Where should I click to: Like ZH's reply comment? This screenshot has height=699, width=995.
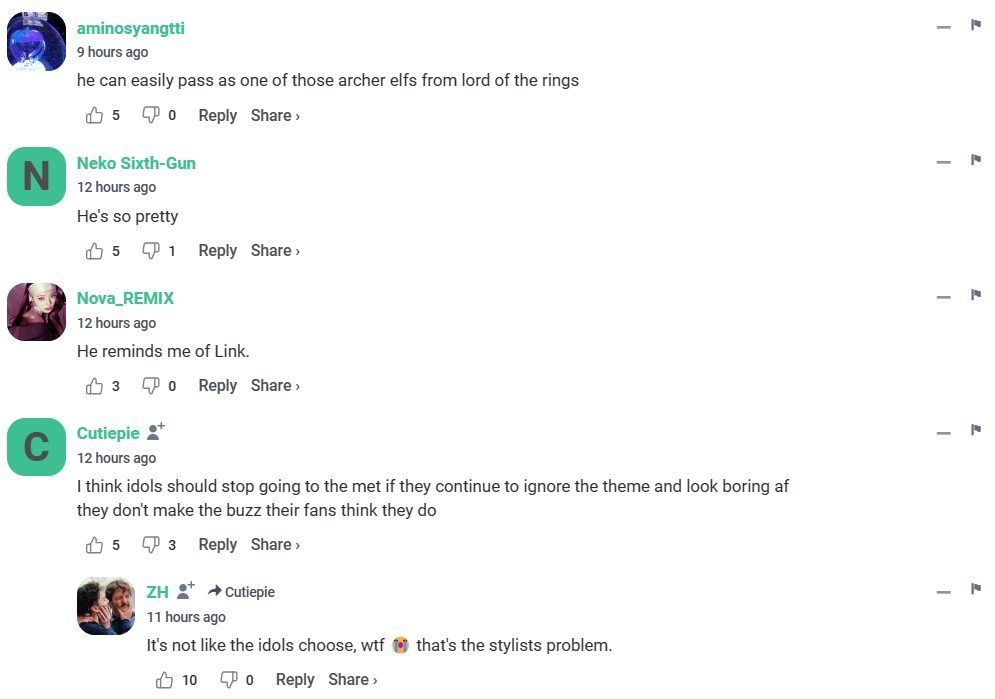pyautogui.click(x=165, y=680)
